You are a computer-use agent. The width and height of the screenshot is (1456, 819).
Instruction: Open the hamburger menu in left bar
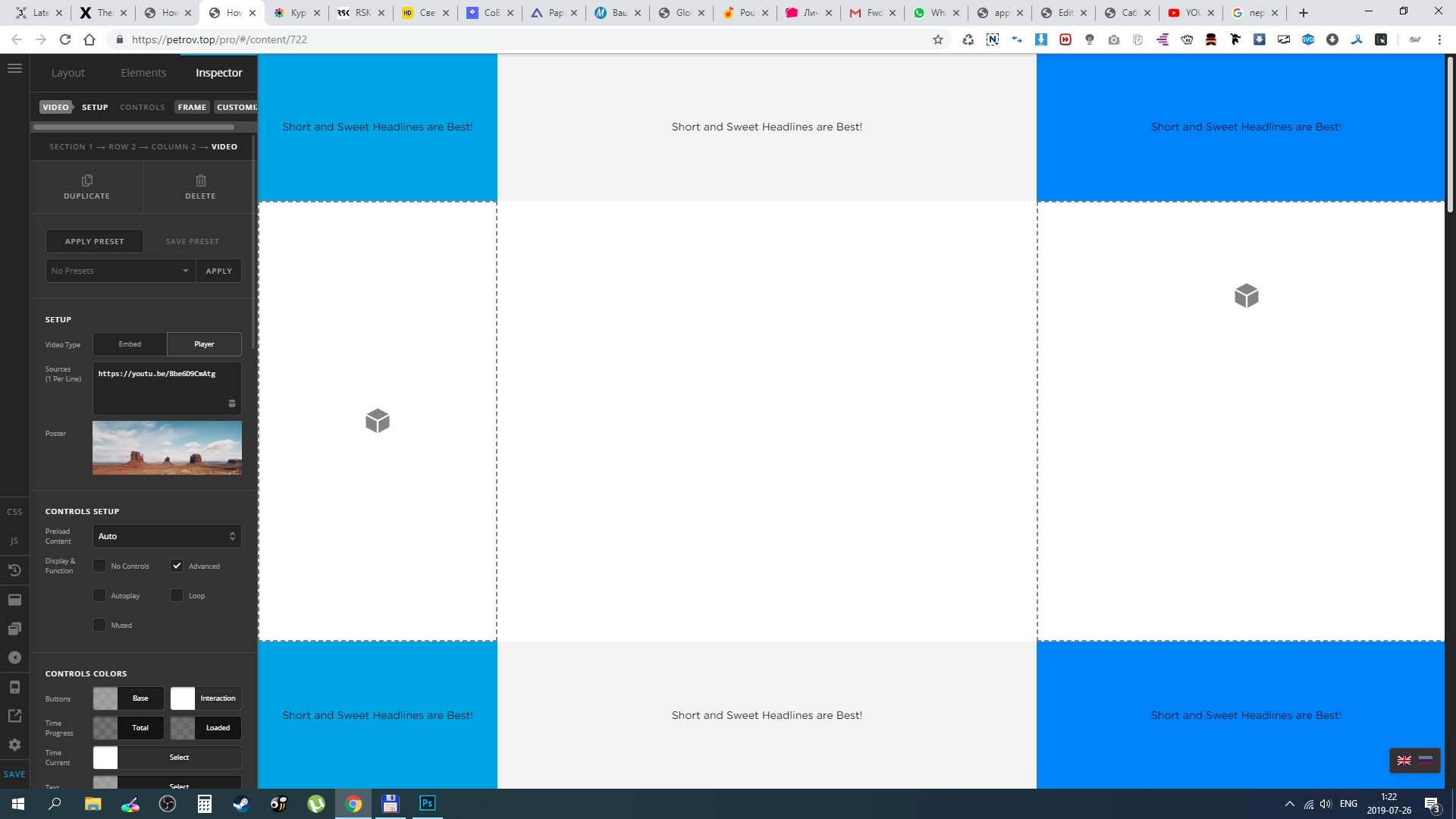[14, 68]
